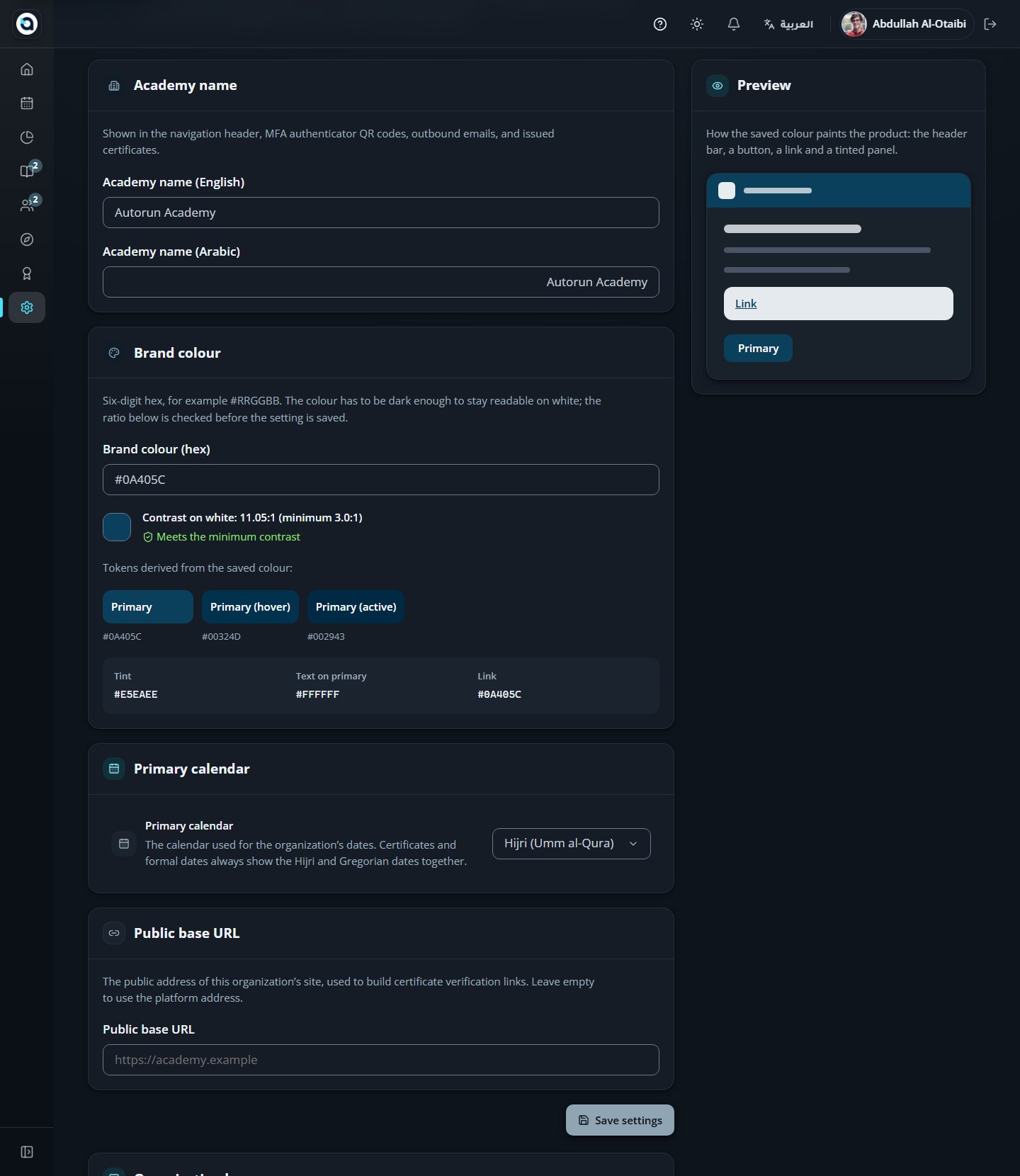
Task: Click the eye icon beside Preview heading
Action: pos(718,86)
